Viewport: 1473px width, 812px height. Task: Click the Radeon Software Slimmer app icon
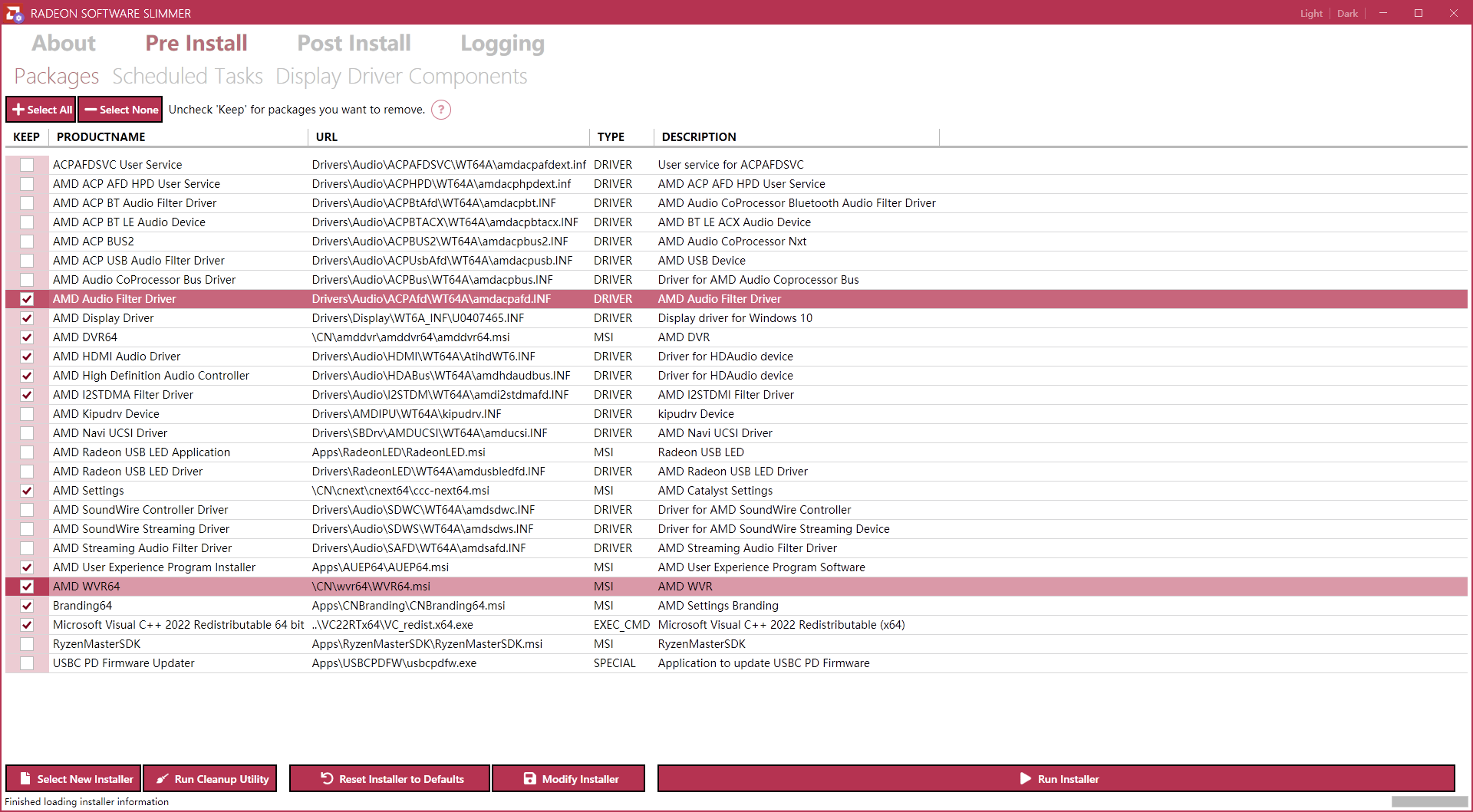(x=14, y=13)
